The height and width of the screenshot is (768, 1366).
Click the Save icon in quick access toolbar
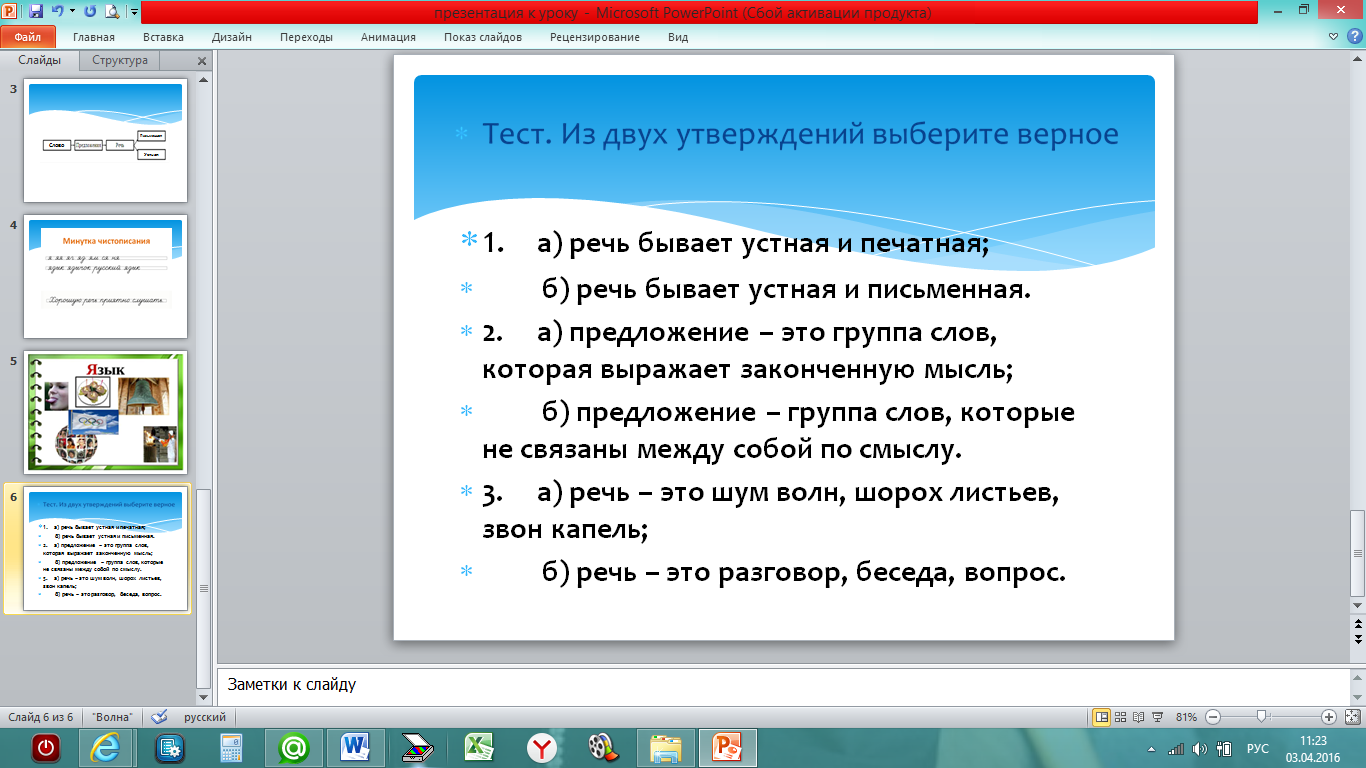36,12
